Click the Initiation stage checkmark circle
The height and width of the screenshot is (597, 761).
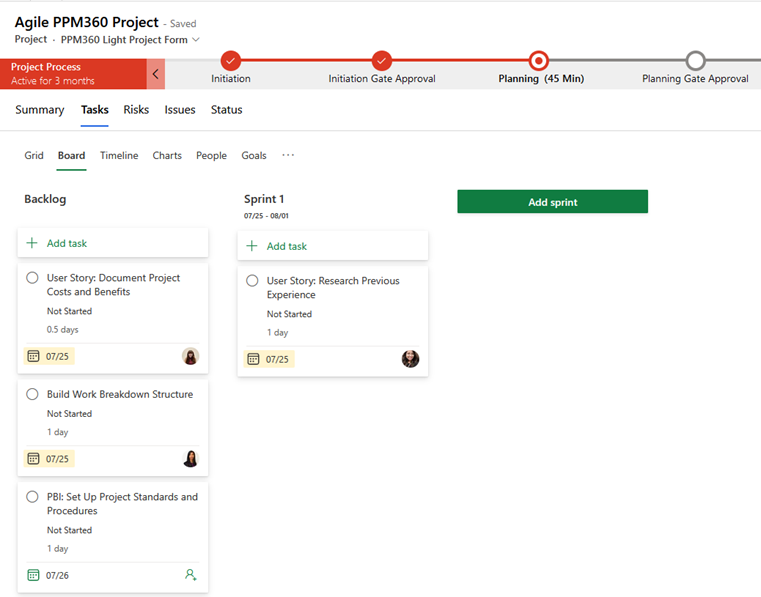231,60
